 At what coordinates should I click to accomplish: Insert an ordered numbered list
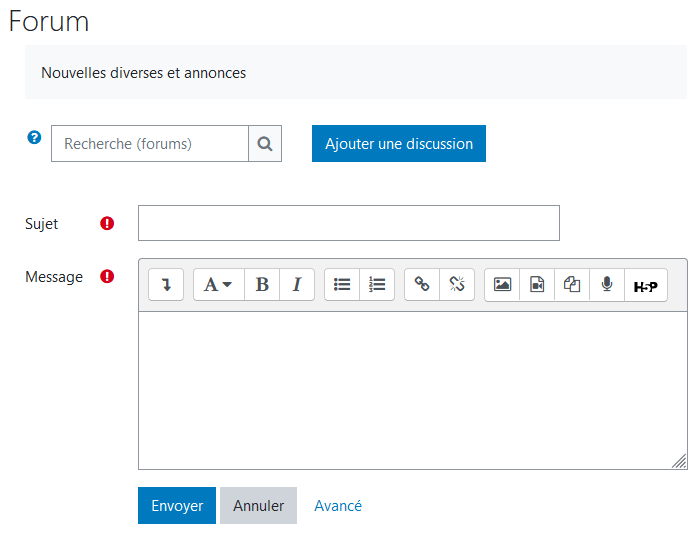click(377, 285)
